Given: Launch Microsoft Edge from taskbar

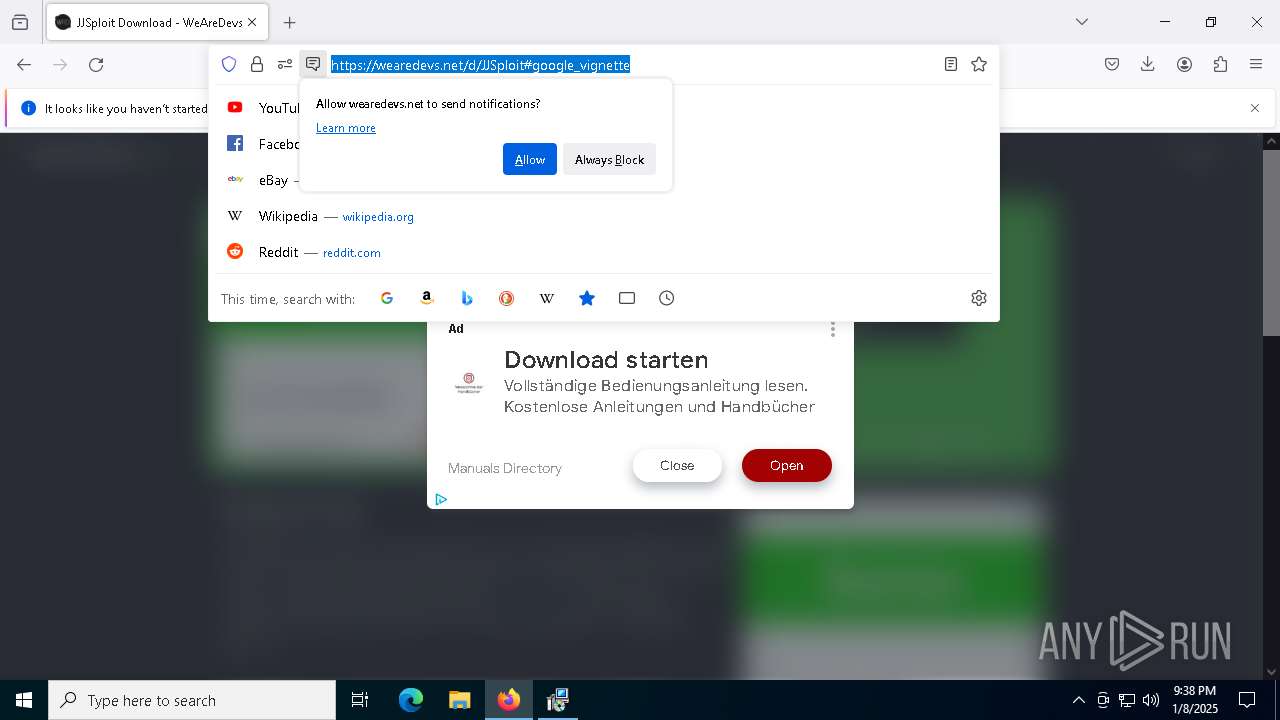Looking at the screenshot, I should click(411, 700).
